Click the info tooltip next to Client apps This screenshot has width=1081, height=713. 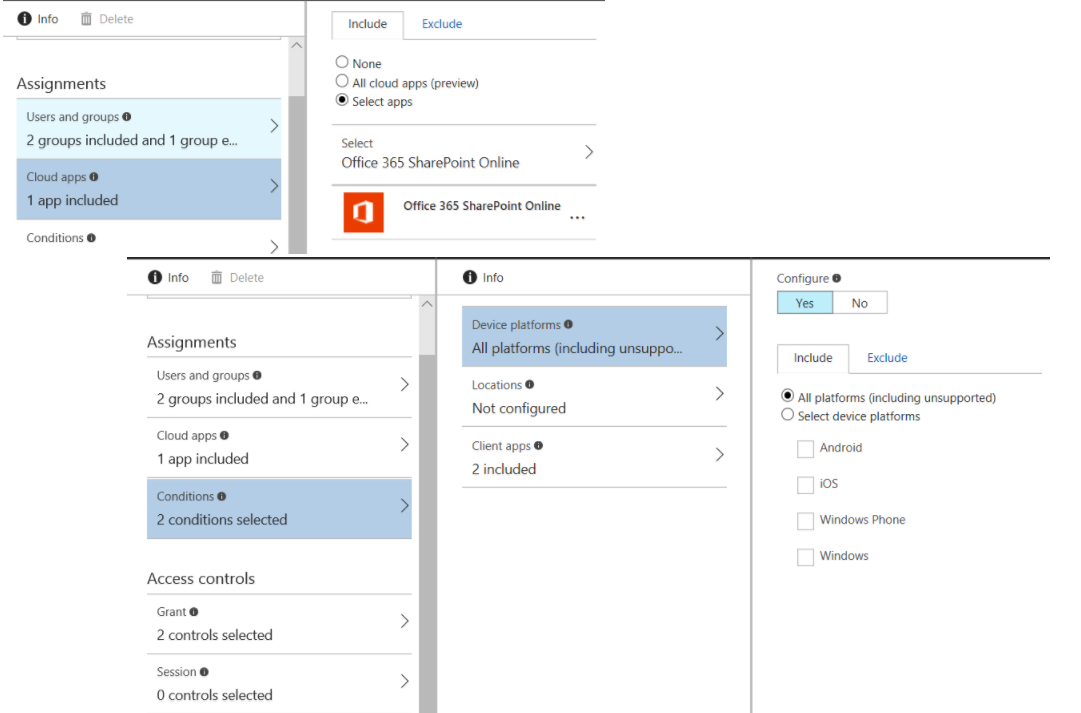pos(538,445)
